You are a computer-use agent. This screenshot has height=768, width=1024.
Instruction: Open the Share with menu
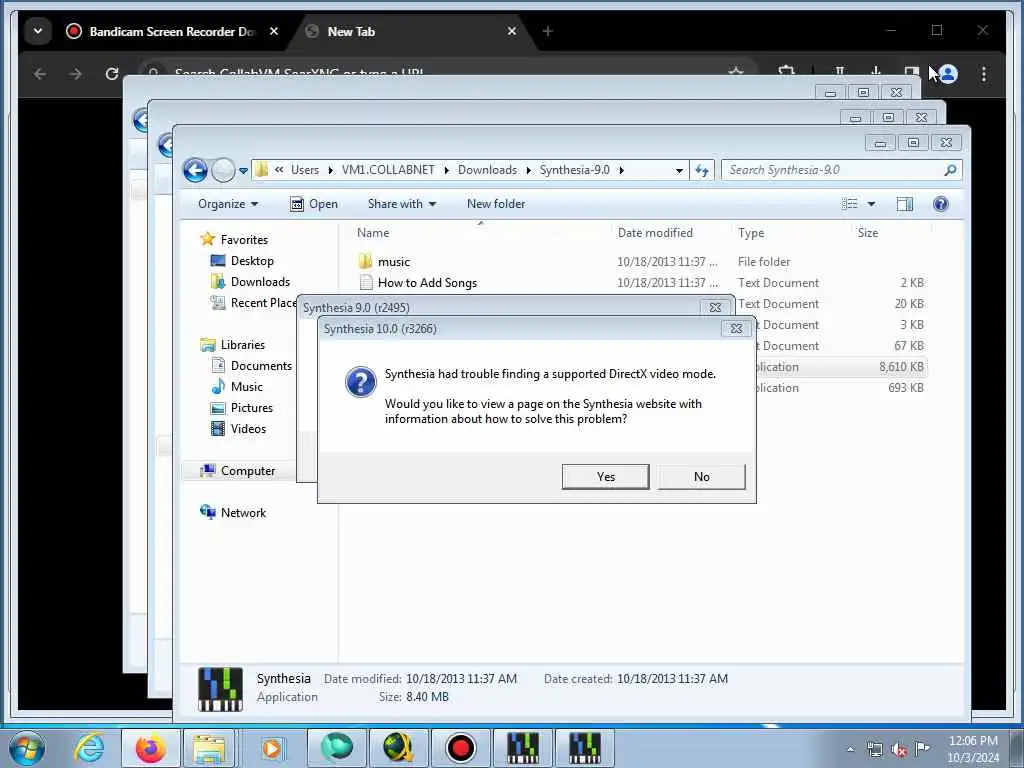(x=402, y=204)
